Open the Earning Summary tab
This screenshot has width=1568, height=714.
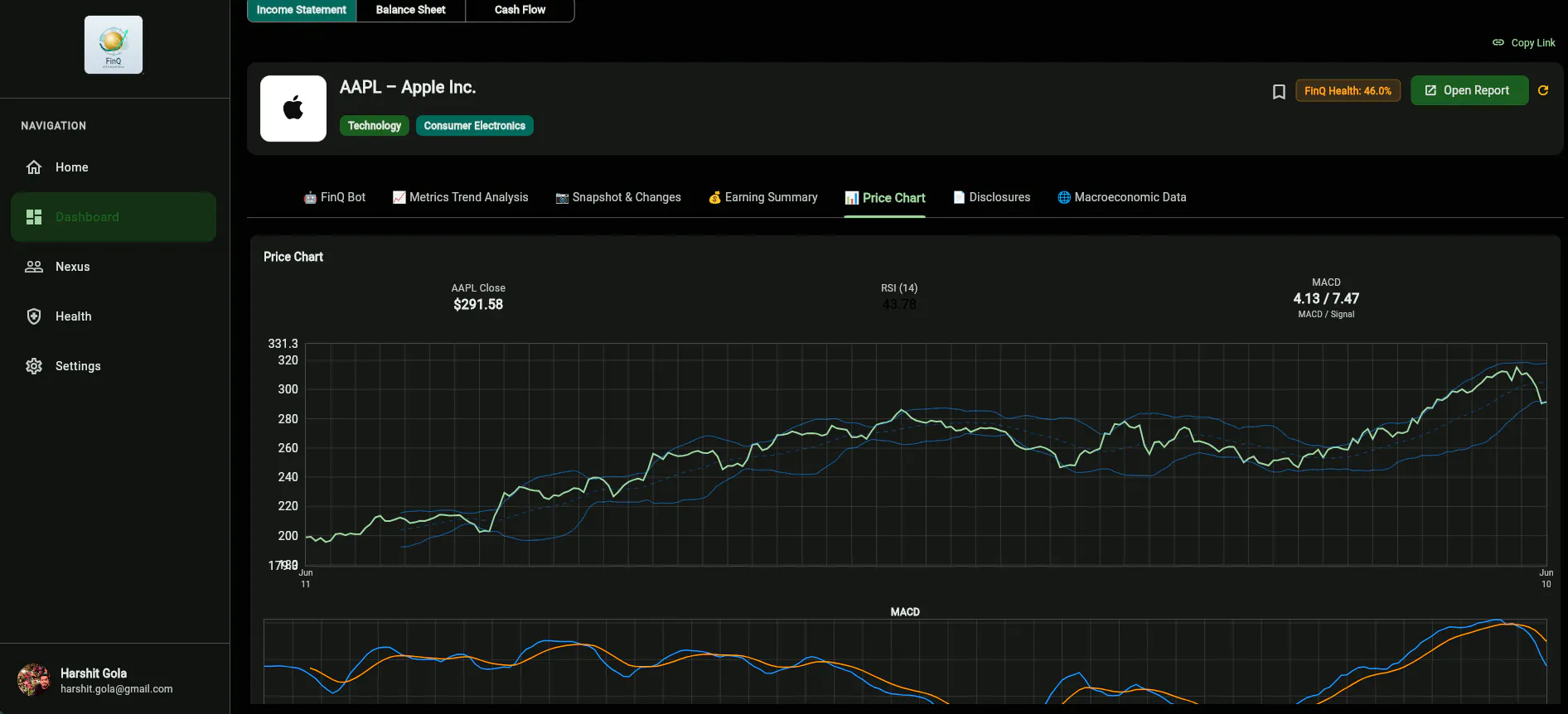tap(763, 197)
